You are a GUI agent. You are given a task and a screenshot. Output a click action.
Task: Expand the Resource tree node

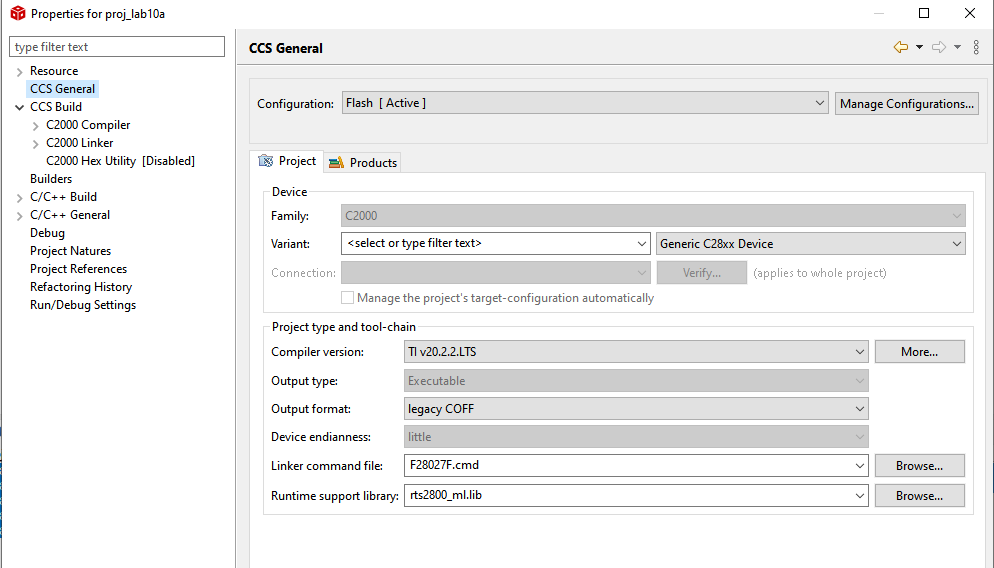20,72
